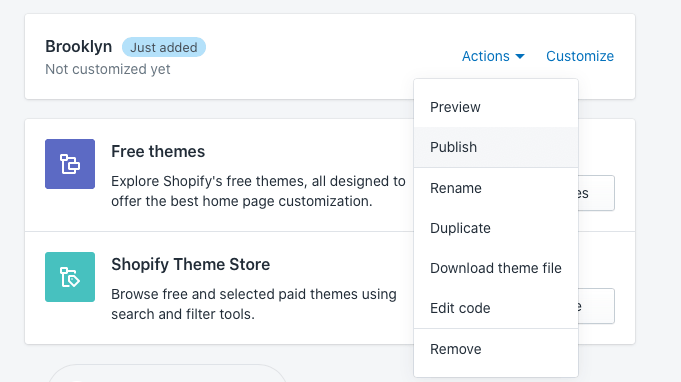681x382 pixels.
Task: Click the Brooklyn theme name
Action: 79,46
